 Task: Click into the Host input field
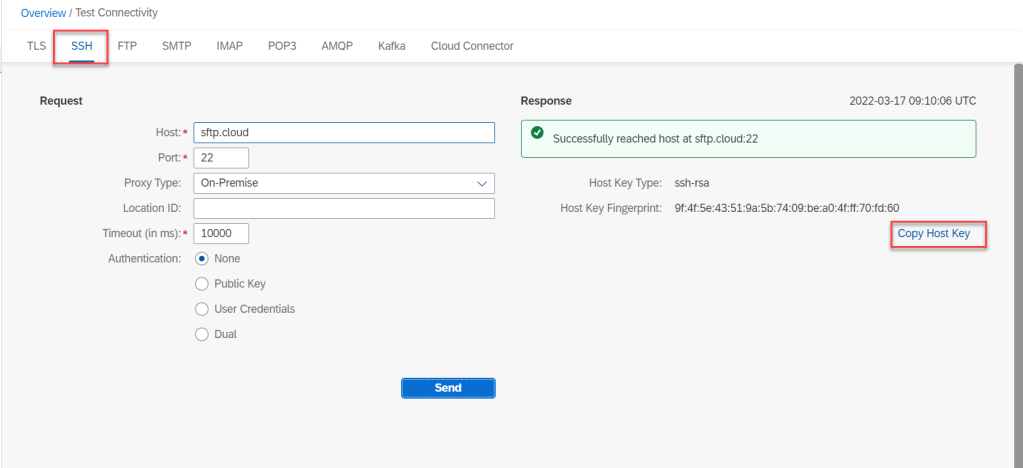343,133
